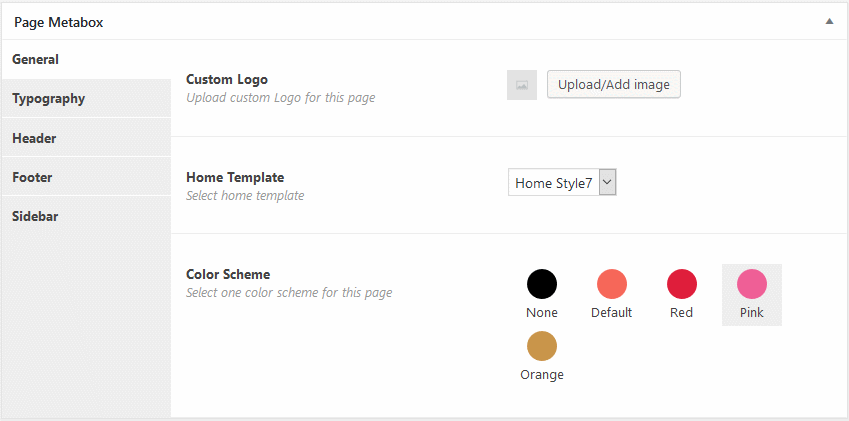Click the Orange scheme text label
Image resolution: width=849 pixels, height=421 pixels.
(x=541, y=374)
